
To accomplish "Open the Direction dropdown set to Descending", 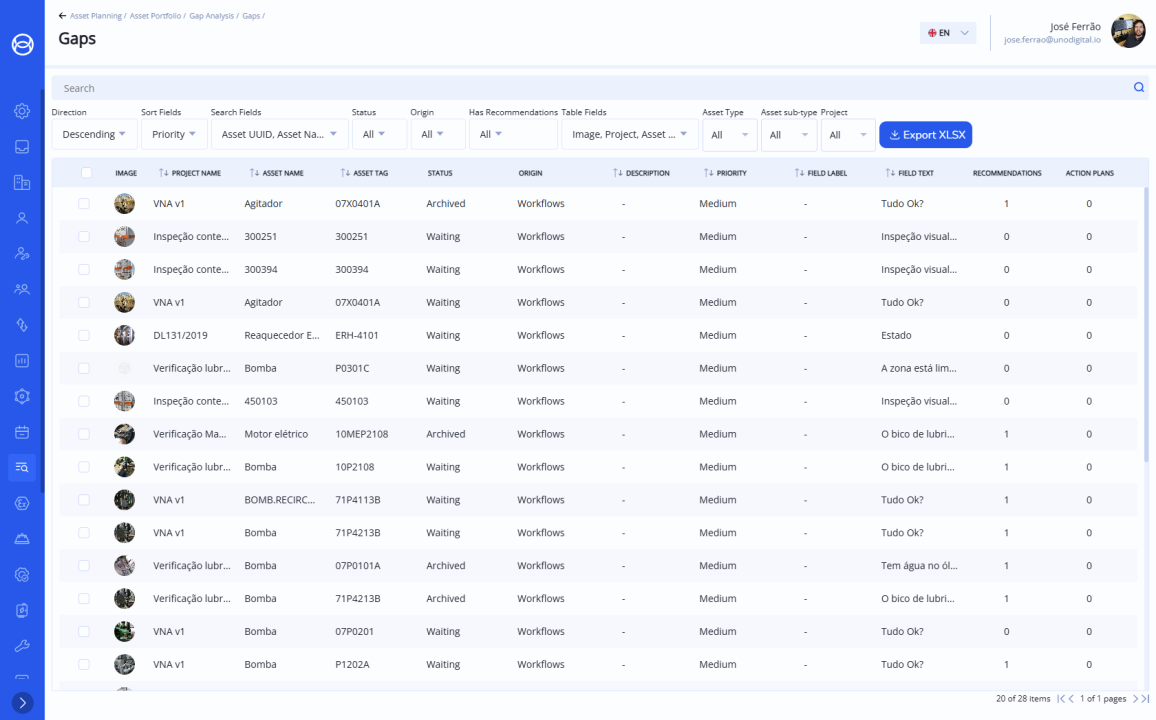I will click(x=94, y=134).
